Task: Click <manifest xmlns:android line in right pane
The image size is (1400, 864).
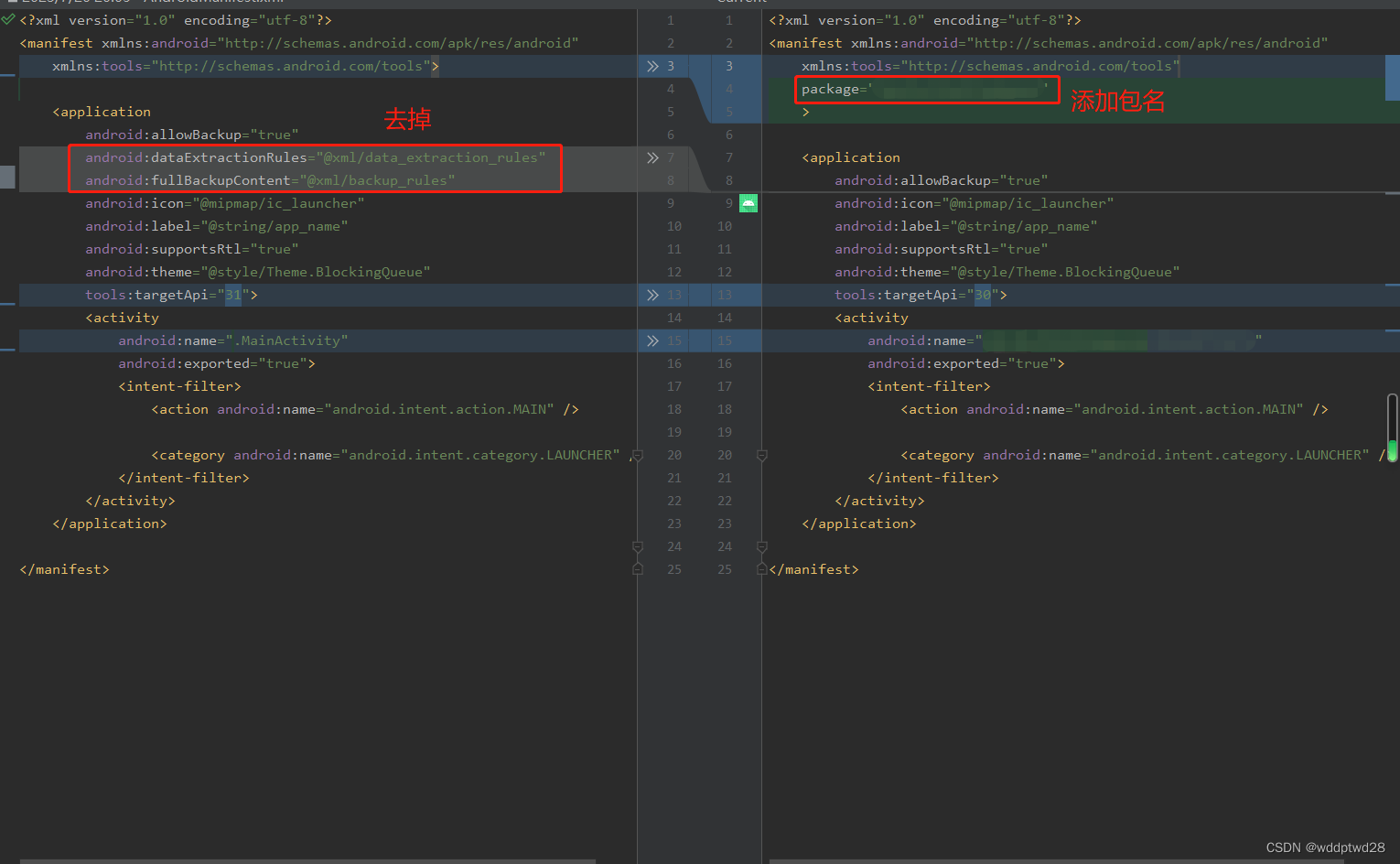Action: click(1049, 43)
